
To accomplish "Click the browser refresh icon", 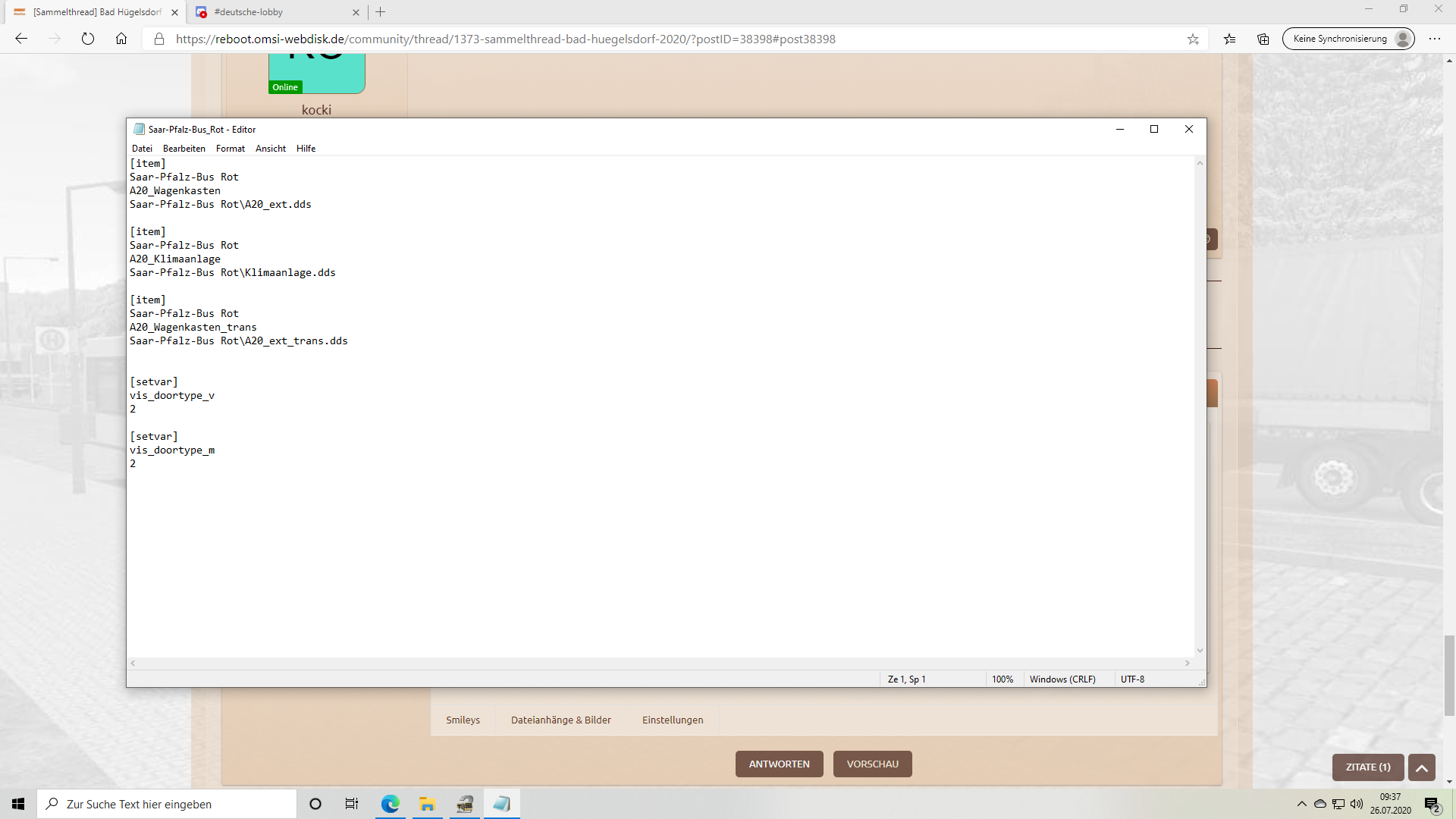I will (88, 39).
